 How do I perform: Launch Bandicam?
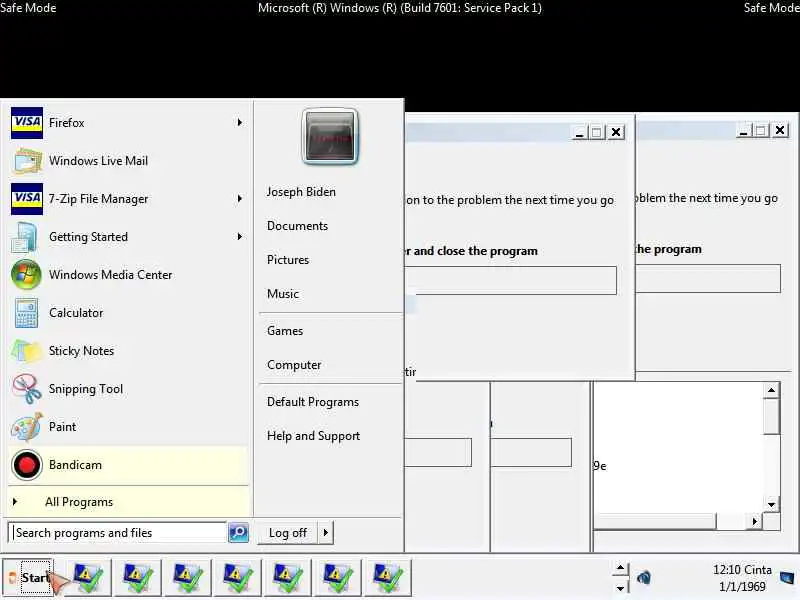(128, 465)
